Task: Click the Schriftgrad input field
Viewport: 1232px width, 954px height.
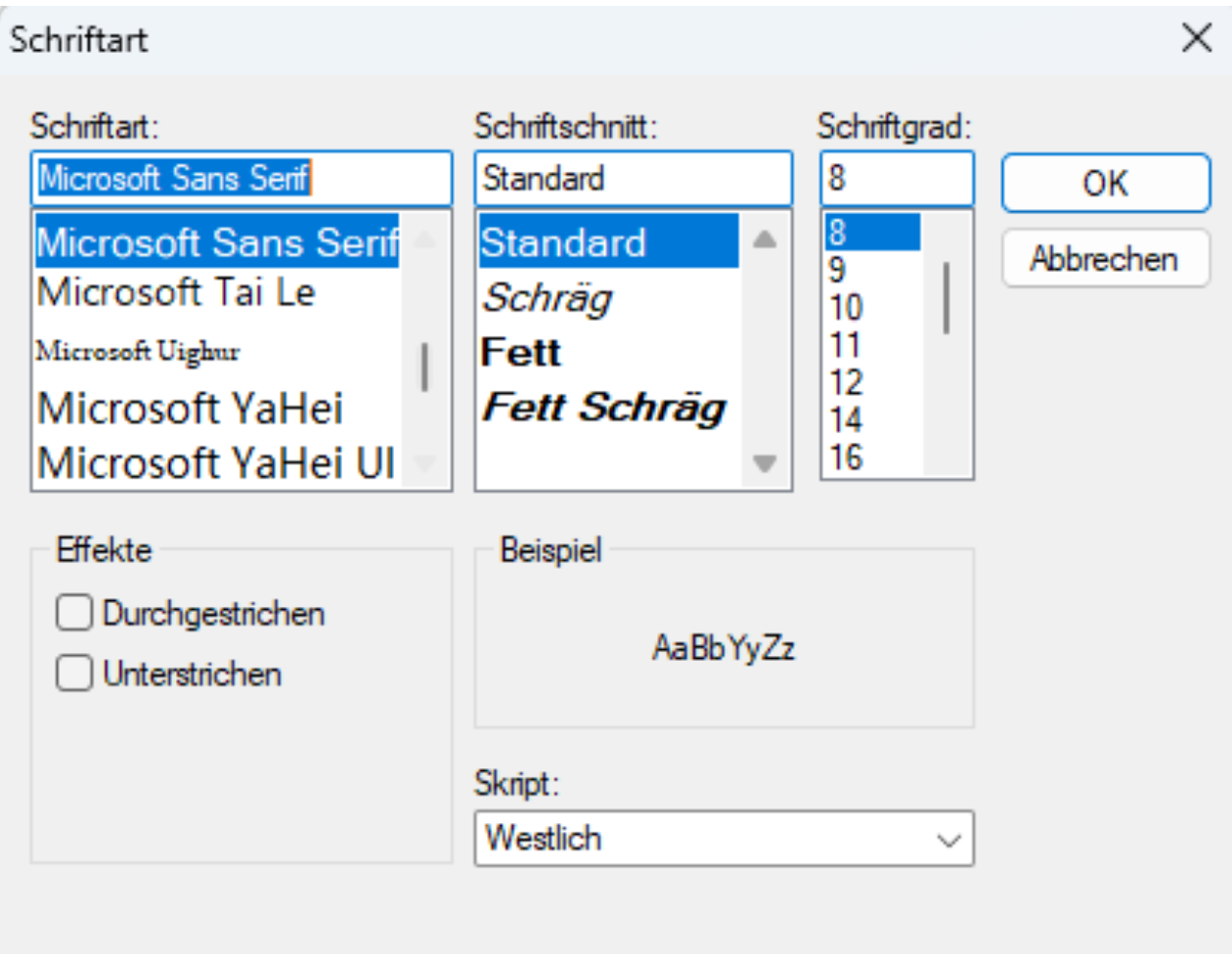Action: coord(898,178)
